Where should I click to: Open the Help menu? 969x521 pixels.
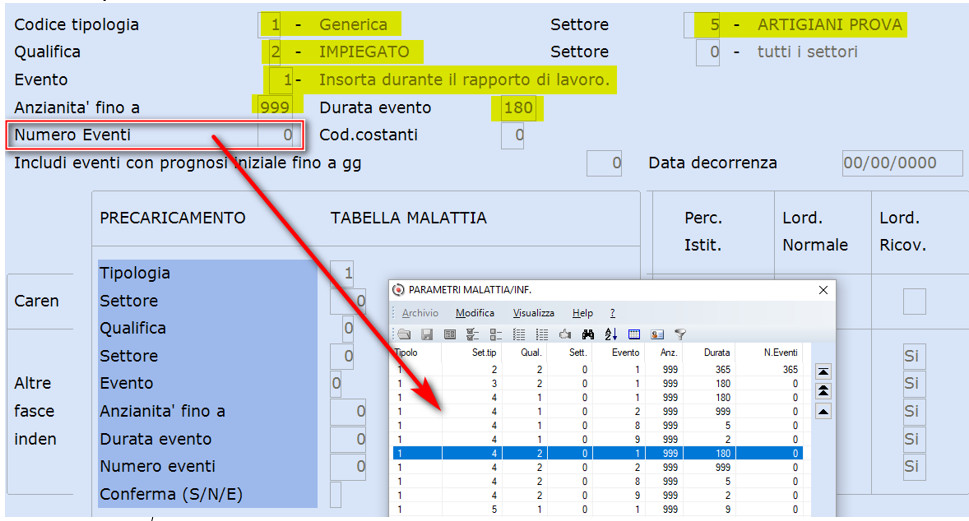tap(582, 313)
